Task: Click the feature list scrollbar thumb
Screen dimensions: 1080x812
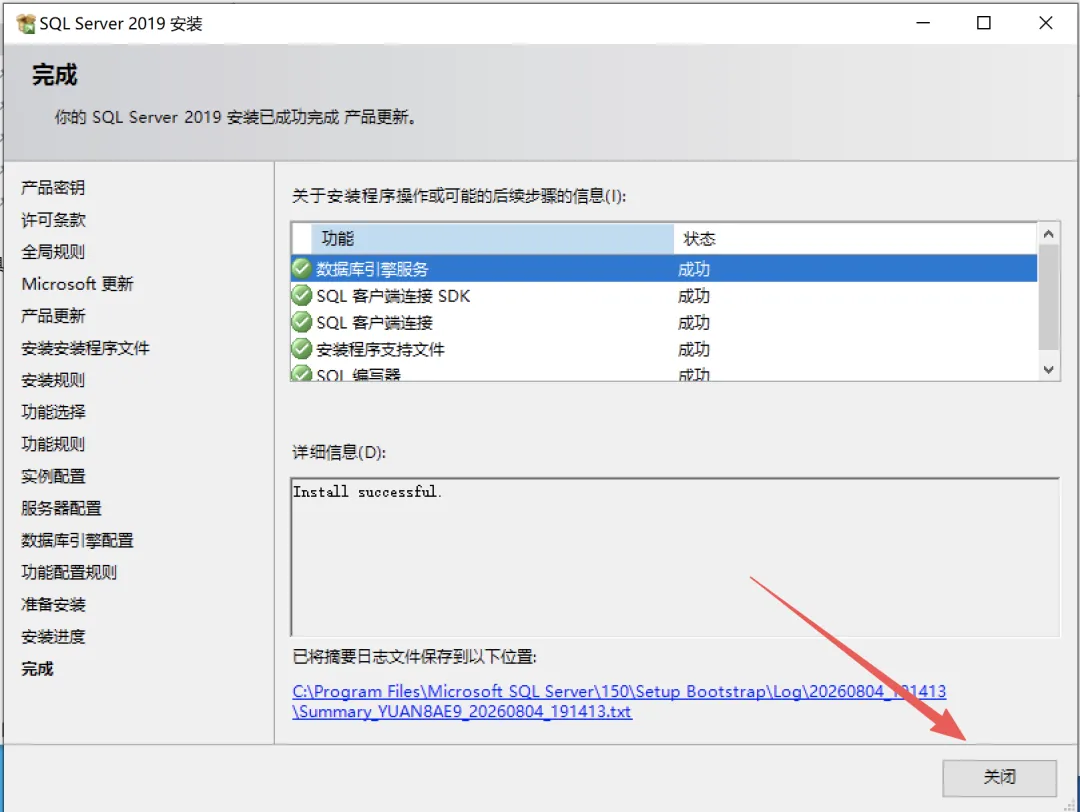Action: click(1048, 297)
